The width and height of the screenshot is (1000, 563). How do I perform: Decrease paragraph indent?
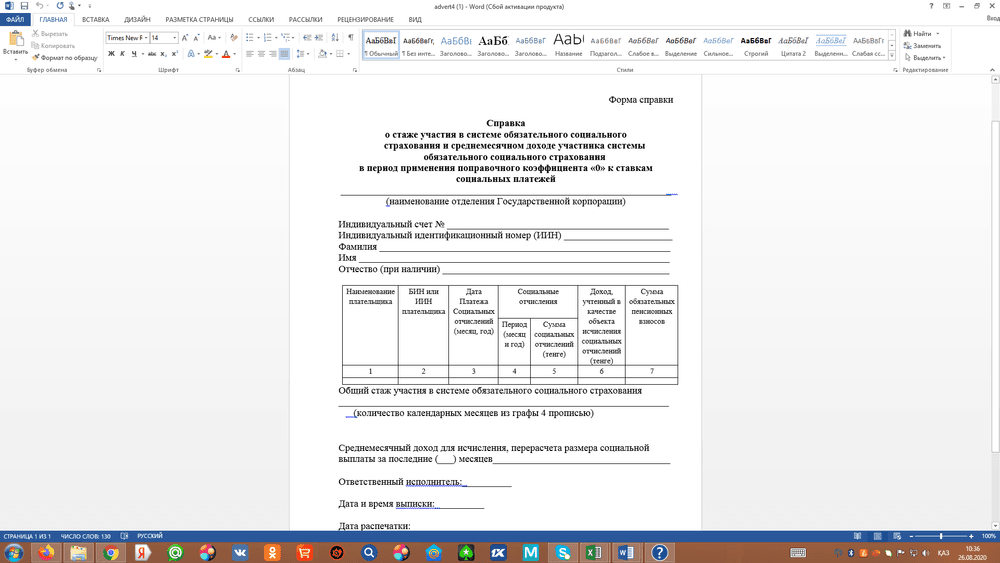click(x=307, y=38)
